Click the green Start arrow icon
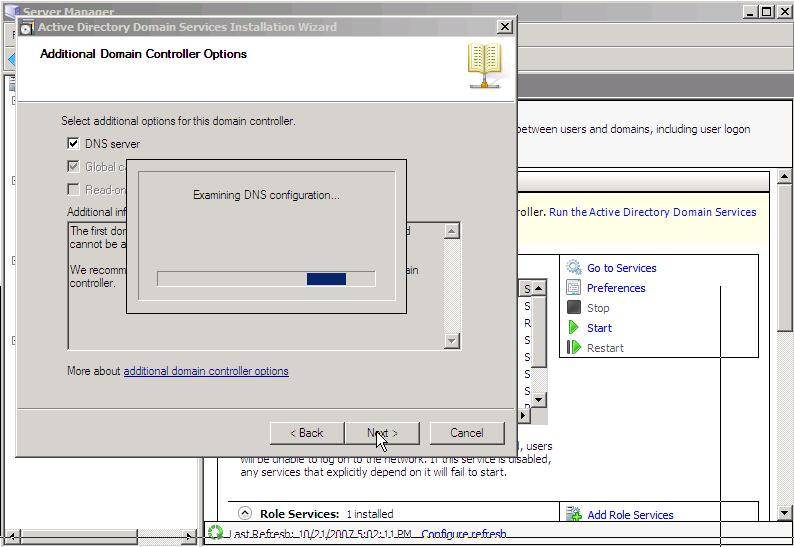 coord(574,327)
